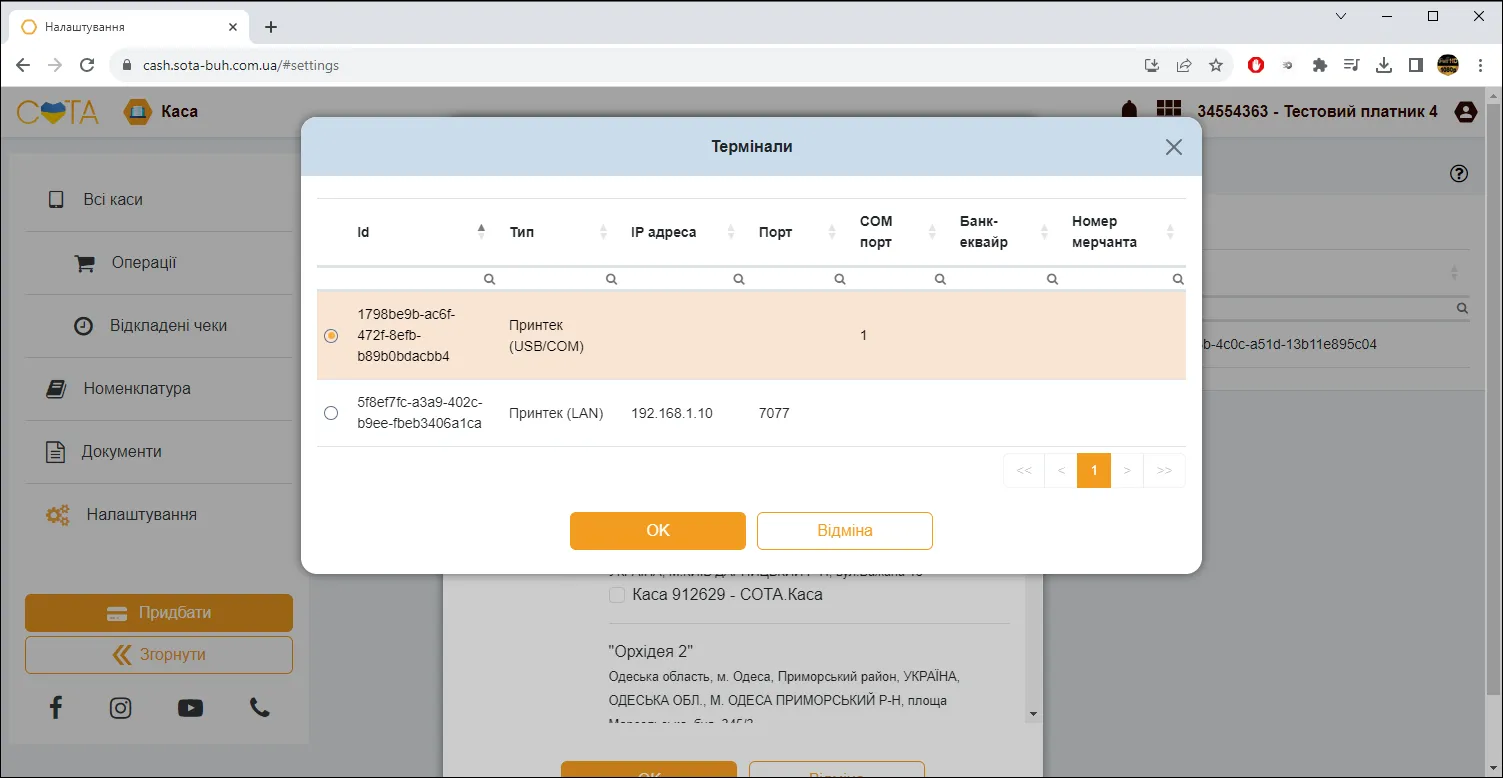Click the Налаштування browser tab
Image resolution: width=1503 pixels, height=778 pixels.
coord(128,27)
